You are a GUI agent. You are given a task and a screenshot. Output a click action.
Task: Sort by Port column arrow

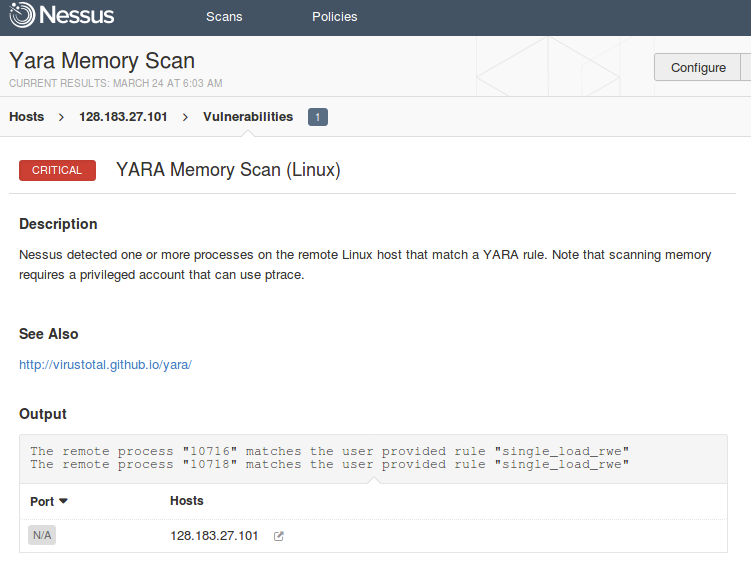[63, 501]
